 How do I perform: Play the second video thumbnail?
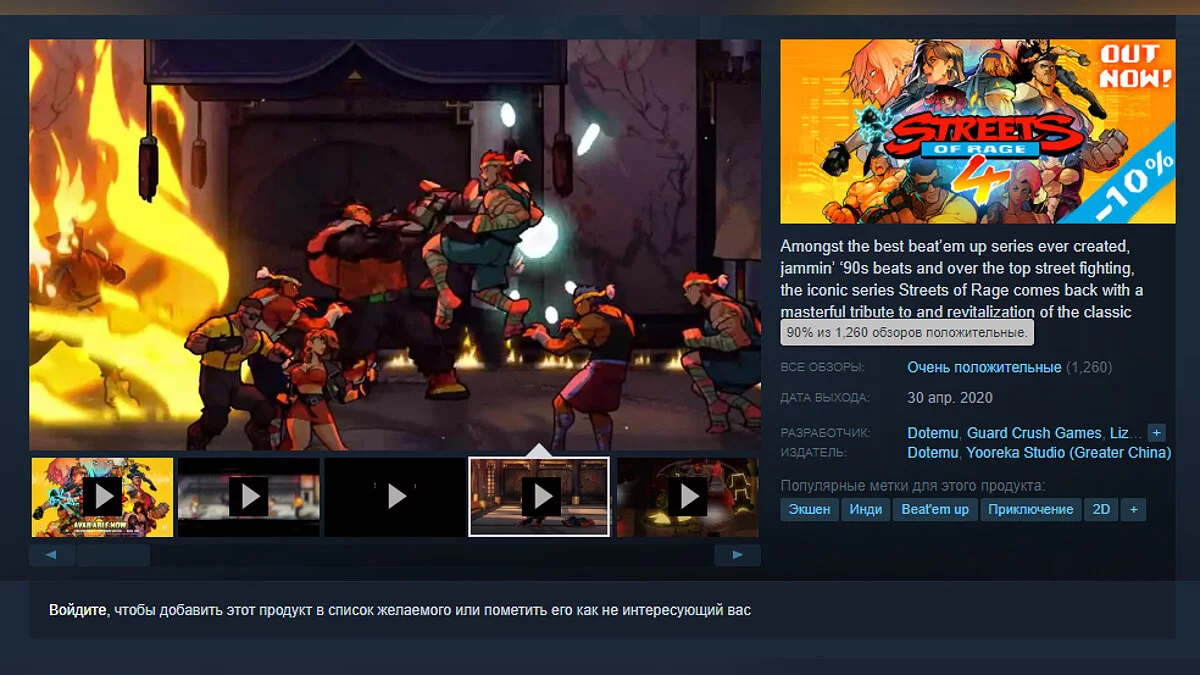[249, 497]
